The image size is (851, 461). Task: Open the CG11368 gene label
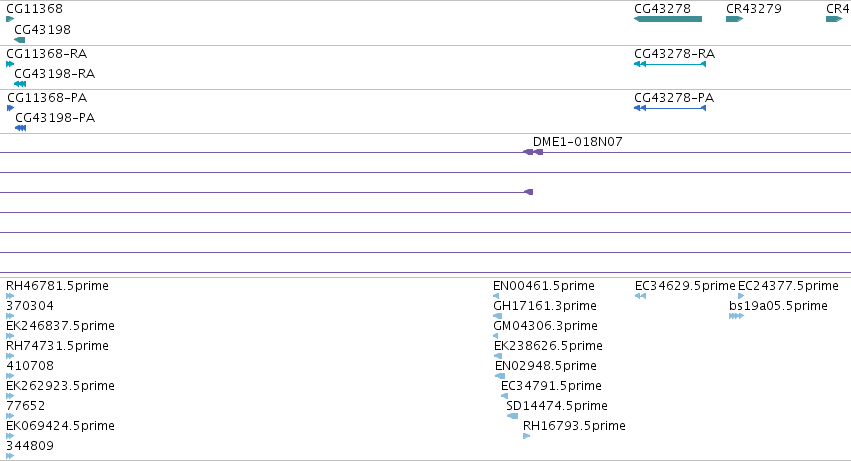pyautogui.click(x=34, y=9)
